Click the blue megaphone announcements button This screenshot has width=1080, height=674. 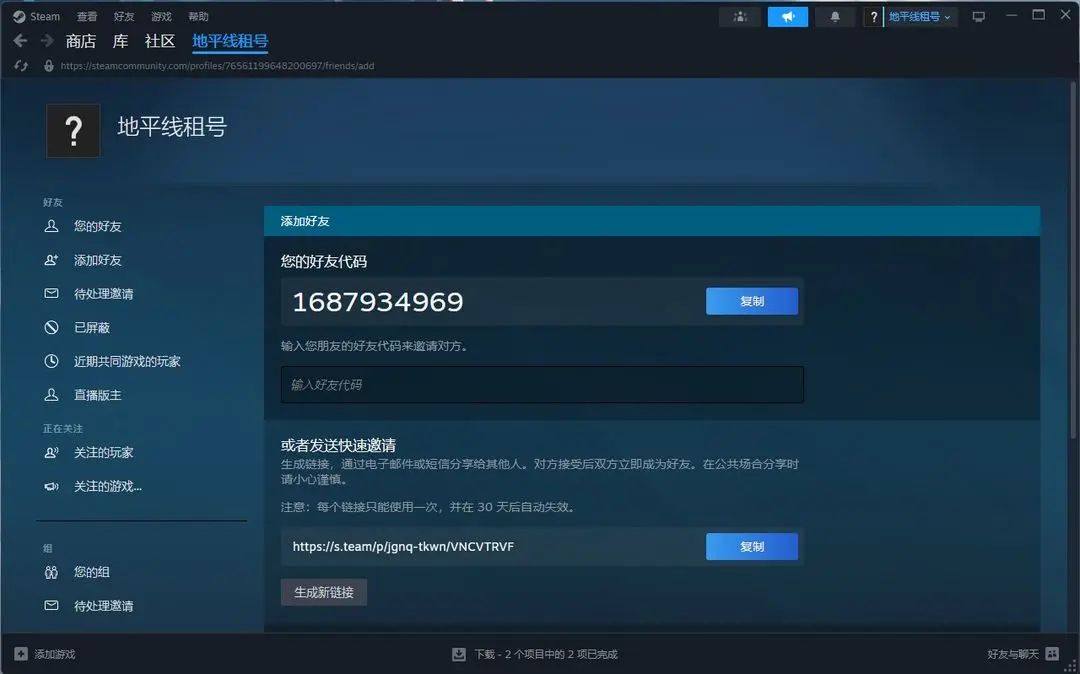pos(787,17)
